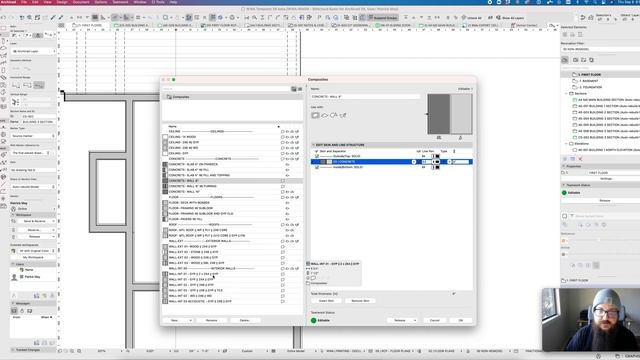Open the Release dropdown in Composites dialog
640x360 pixels.
pos(402,320)
